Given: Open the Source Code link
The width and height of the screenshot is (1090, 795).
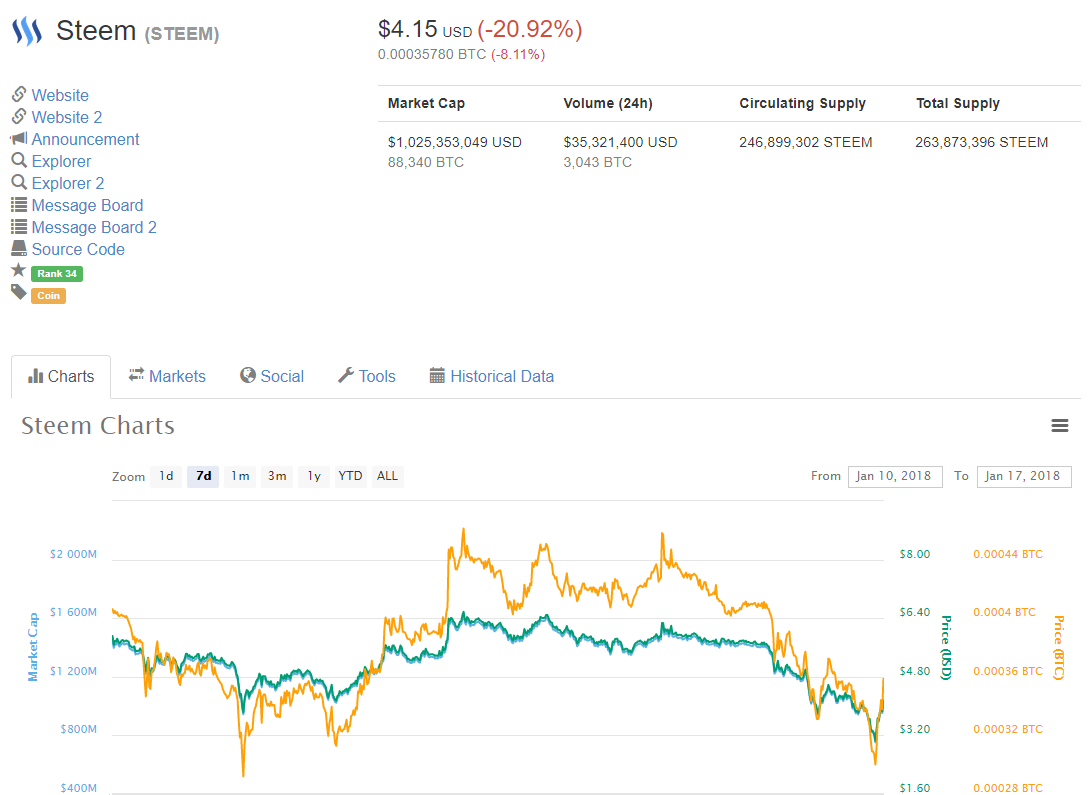Looking at the screenshot, I should [78, 249].
